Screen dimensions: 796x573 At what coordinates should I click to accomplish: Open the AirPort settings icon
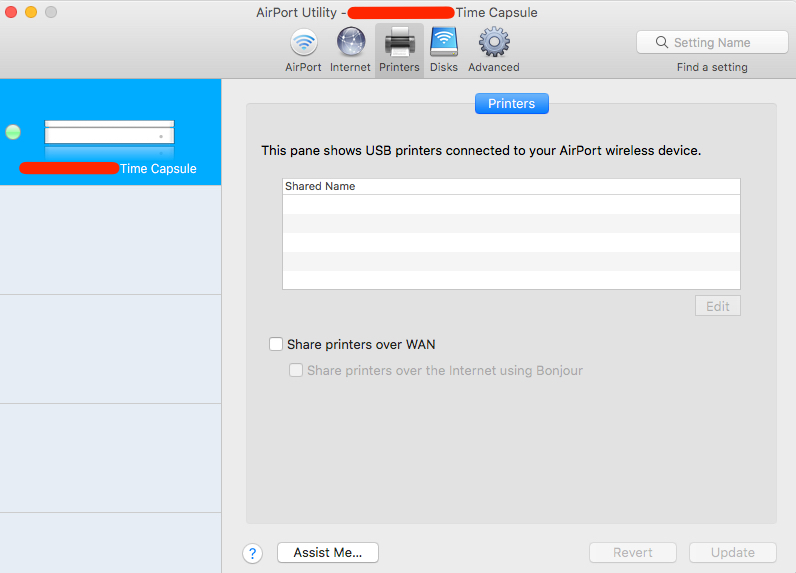click(x=303, y=43)
